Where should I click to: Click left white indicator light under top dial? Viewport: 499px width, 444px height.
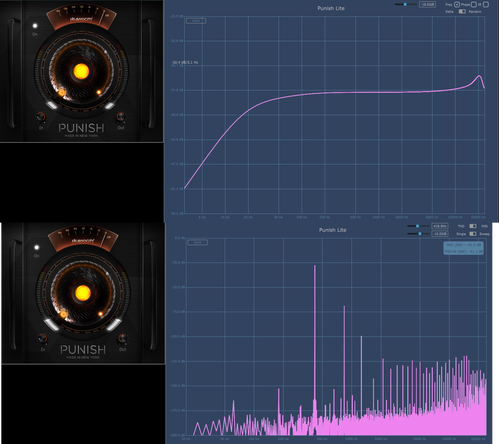click(52, 105)
